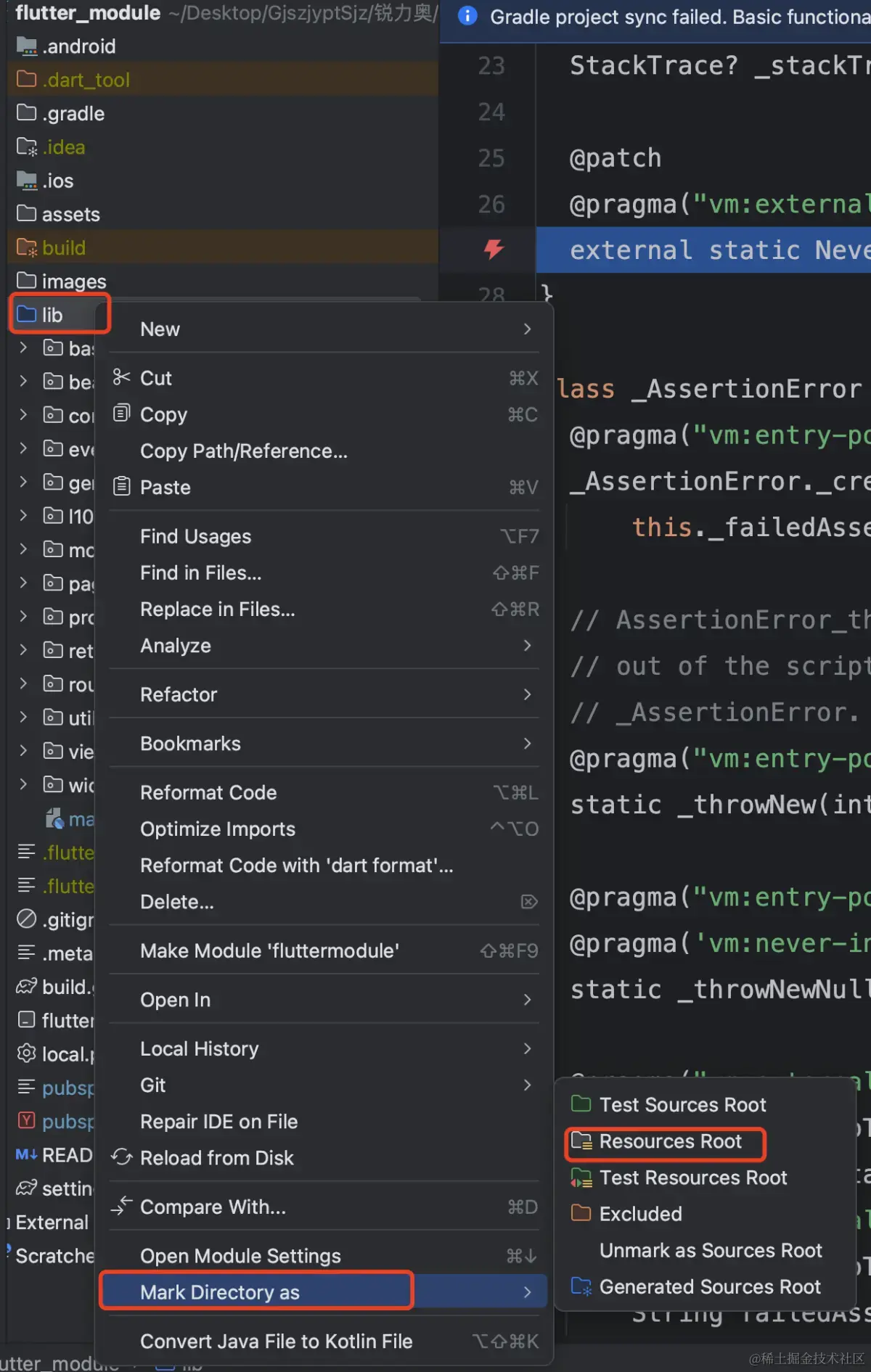This screenshot has height=1372, width=871.
Task: Expand the Local History submenu arrow
Action: pyautogui.click(x=528, y=1048)
